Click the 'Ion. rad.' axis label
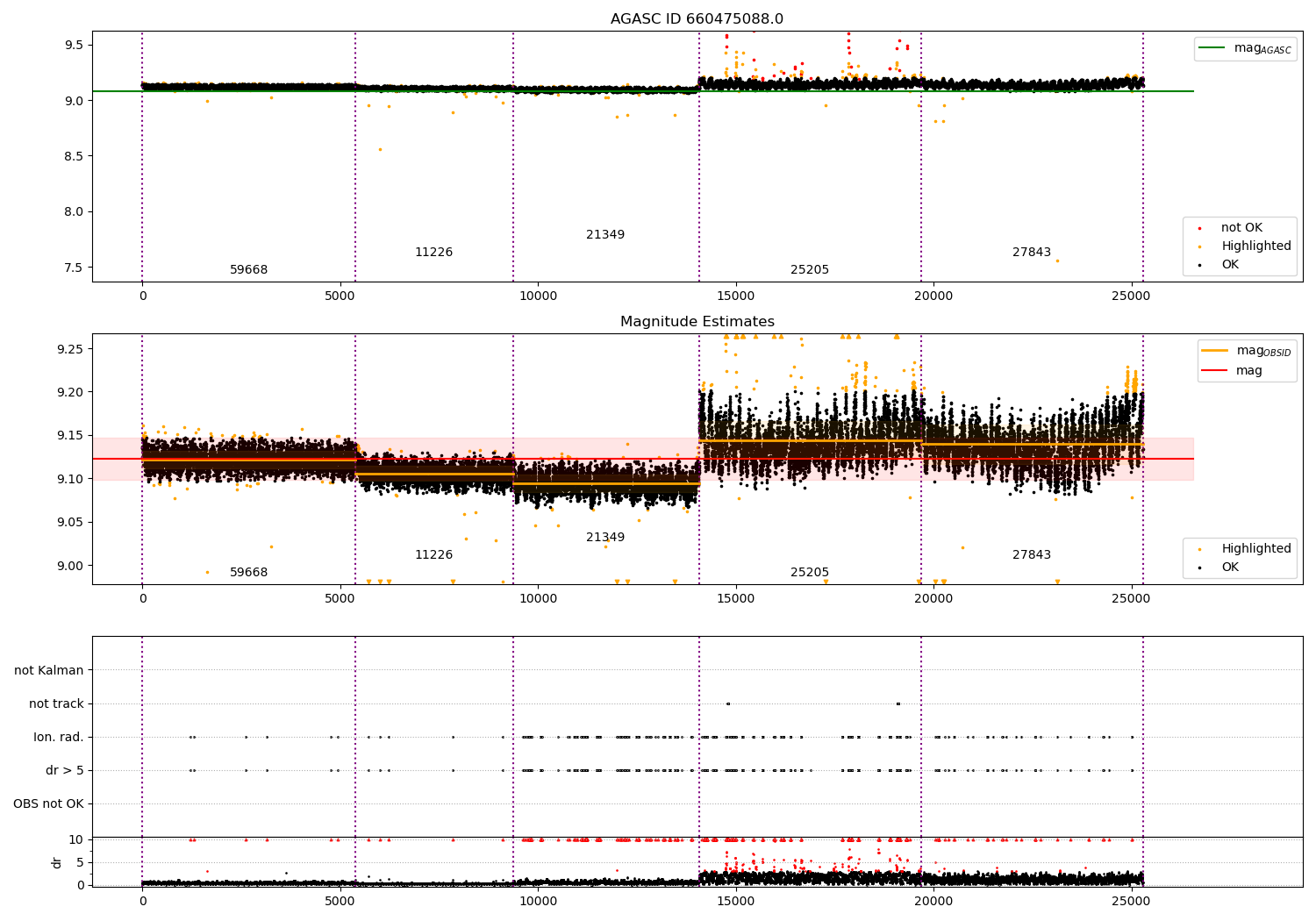The height and width of the screenshot is (921, 1316). (59, 737)
